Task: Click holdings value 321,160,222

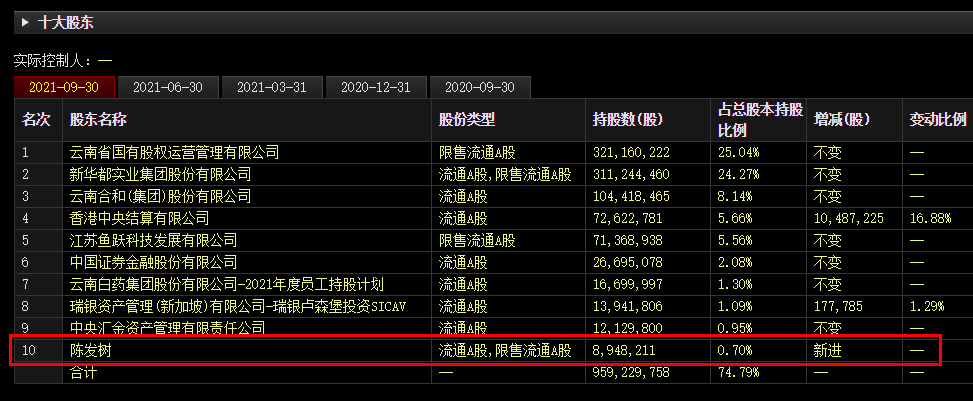Action: pyautogui.click(x=631, y=152)
